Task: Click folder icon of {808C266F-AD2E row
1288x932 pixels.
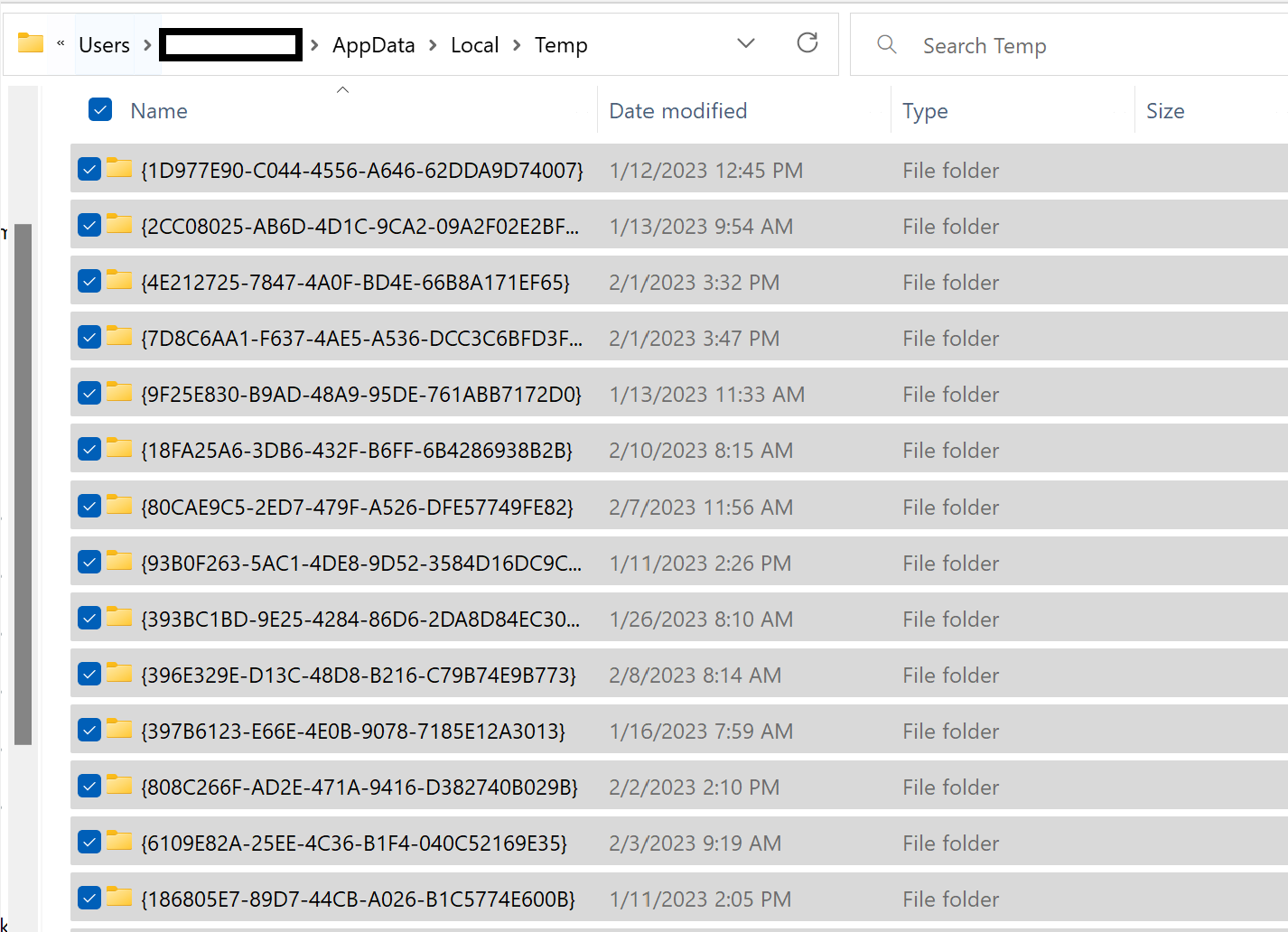Action: (x=119, y=784)
